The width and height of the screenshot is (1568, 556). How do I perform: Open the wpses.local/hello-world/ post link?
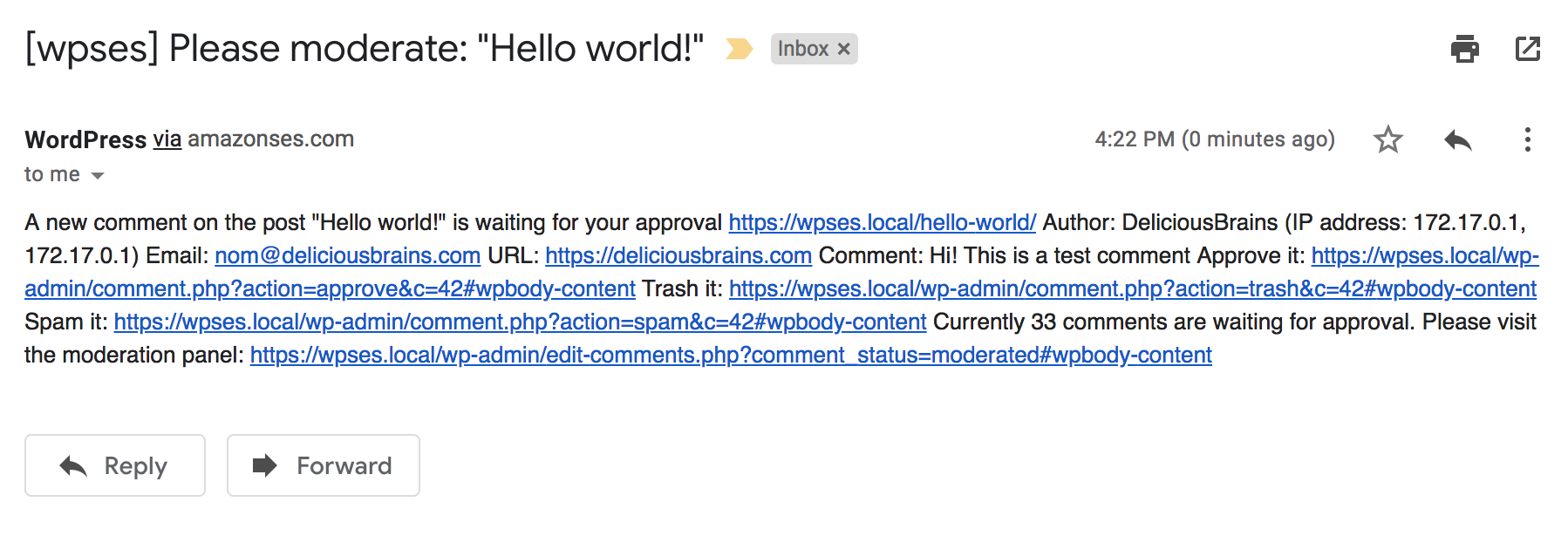coord(882,222)
